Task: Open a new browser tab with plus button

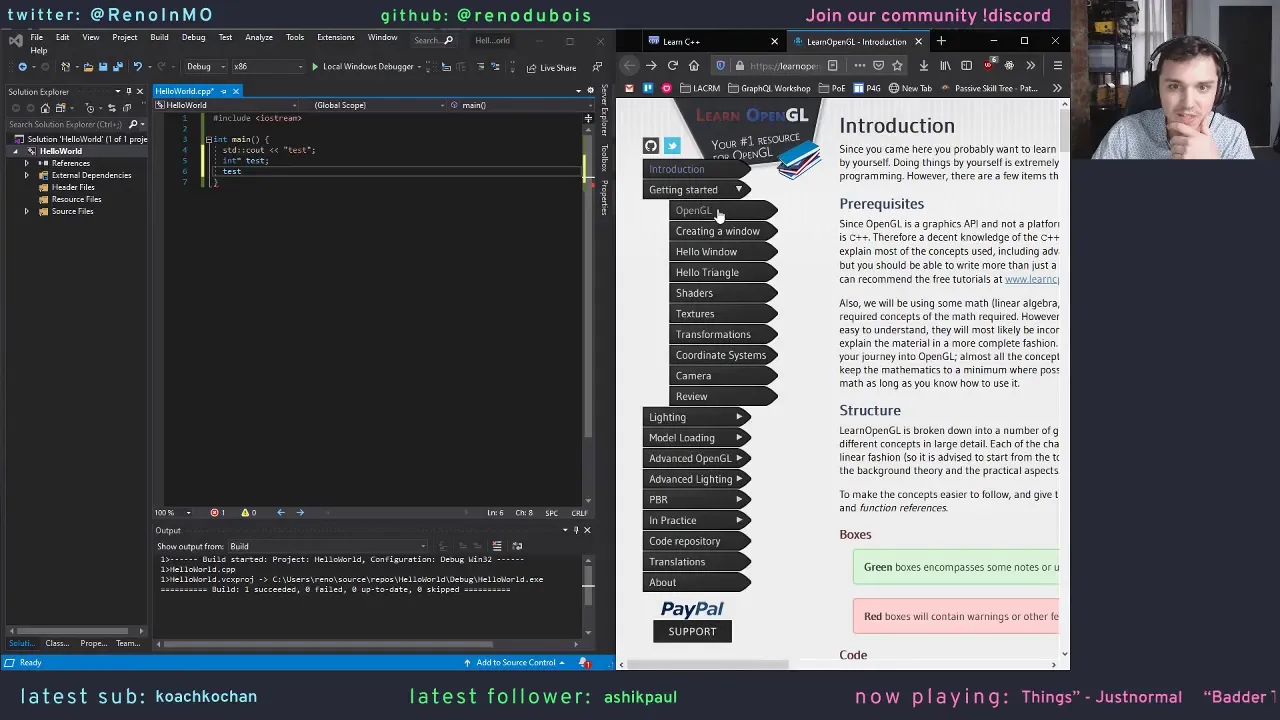Action: (941, 41)
